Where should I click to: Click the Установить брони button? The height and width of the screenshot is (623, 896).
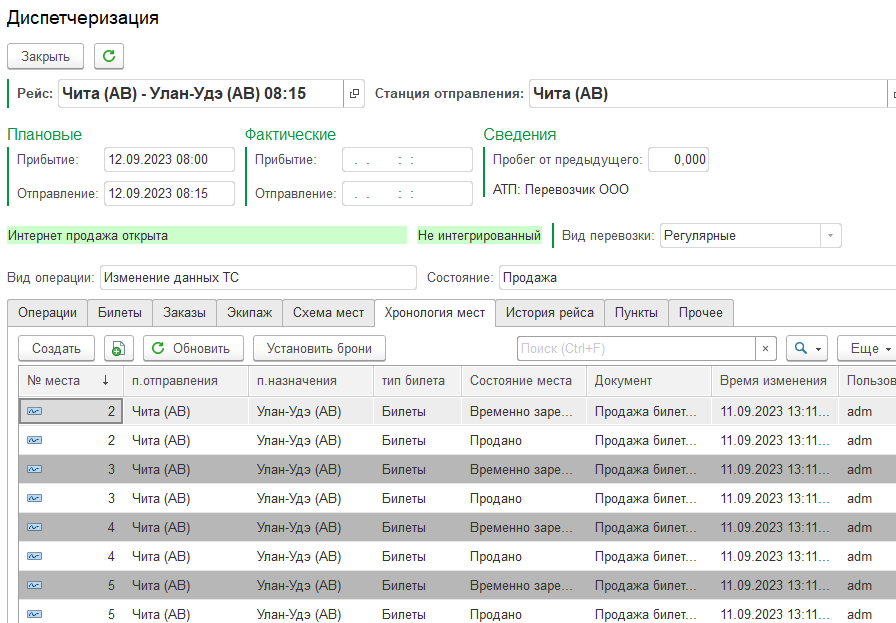click(319, 348)
